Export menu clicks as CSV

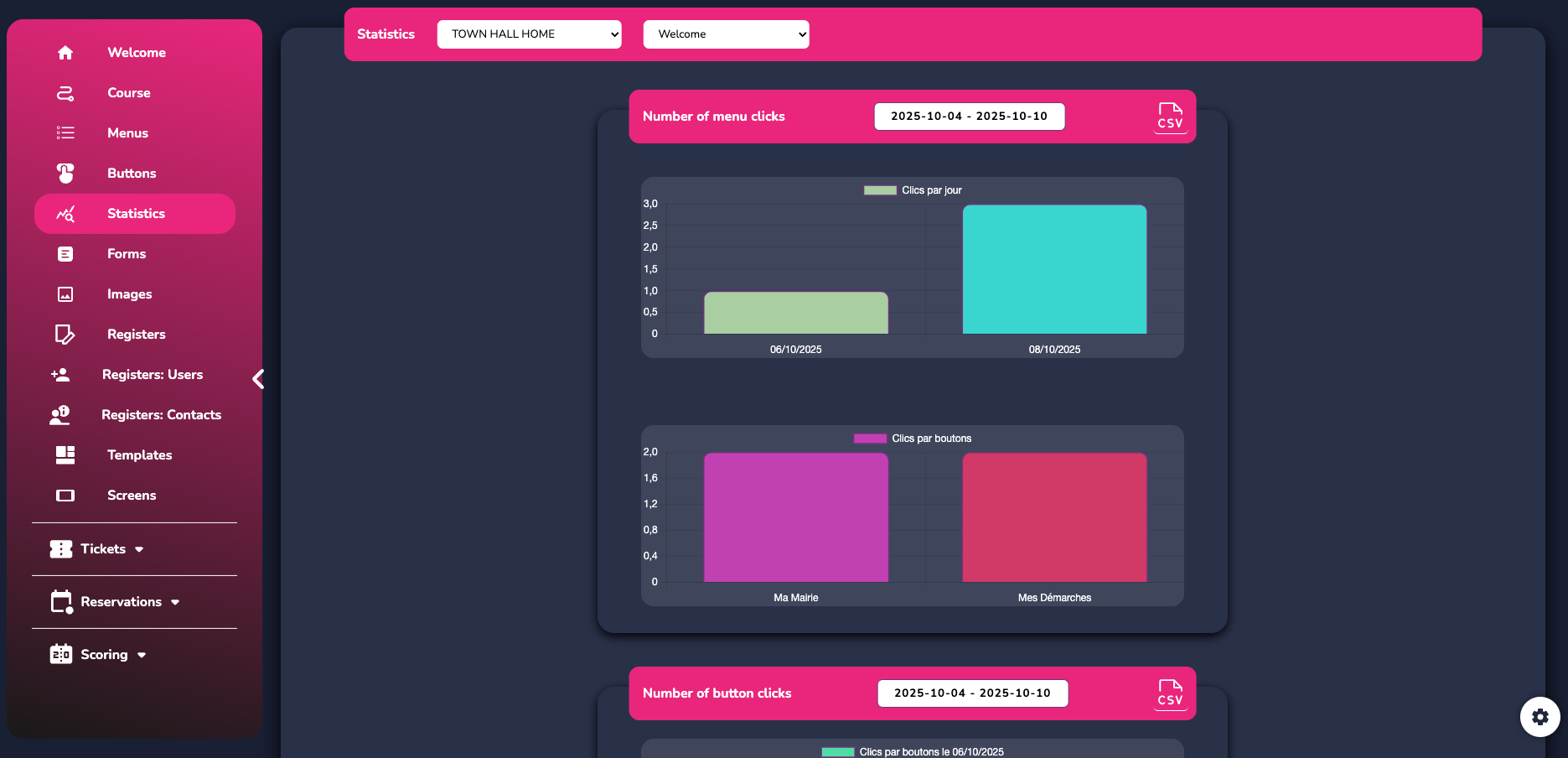point(1170,117)
